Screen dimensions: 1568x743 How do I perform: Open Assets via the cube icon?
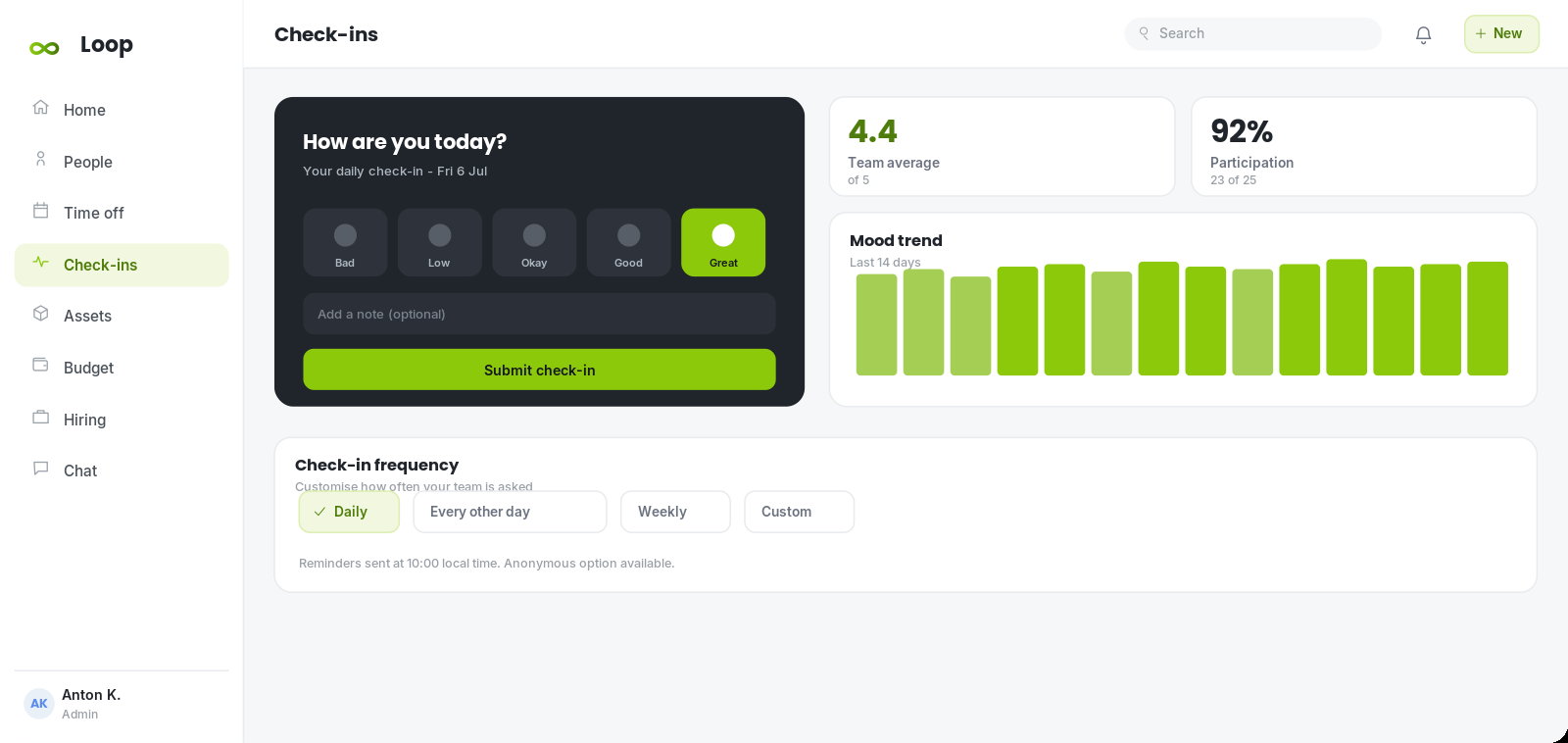pos(40,314)
